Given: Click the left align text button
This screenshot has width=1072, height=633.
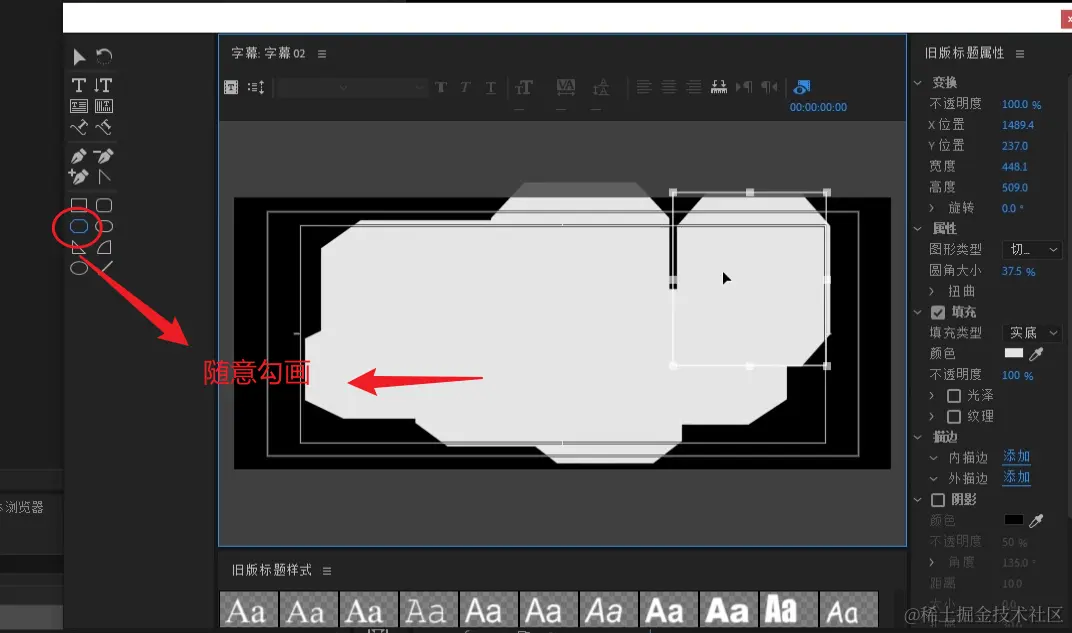Looking at the screenshot, I should [644, 87].
